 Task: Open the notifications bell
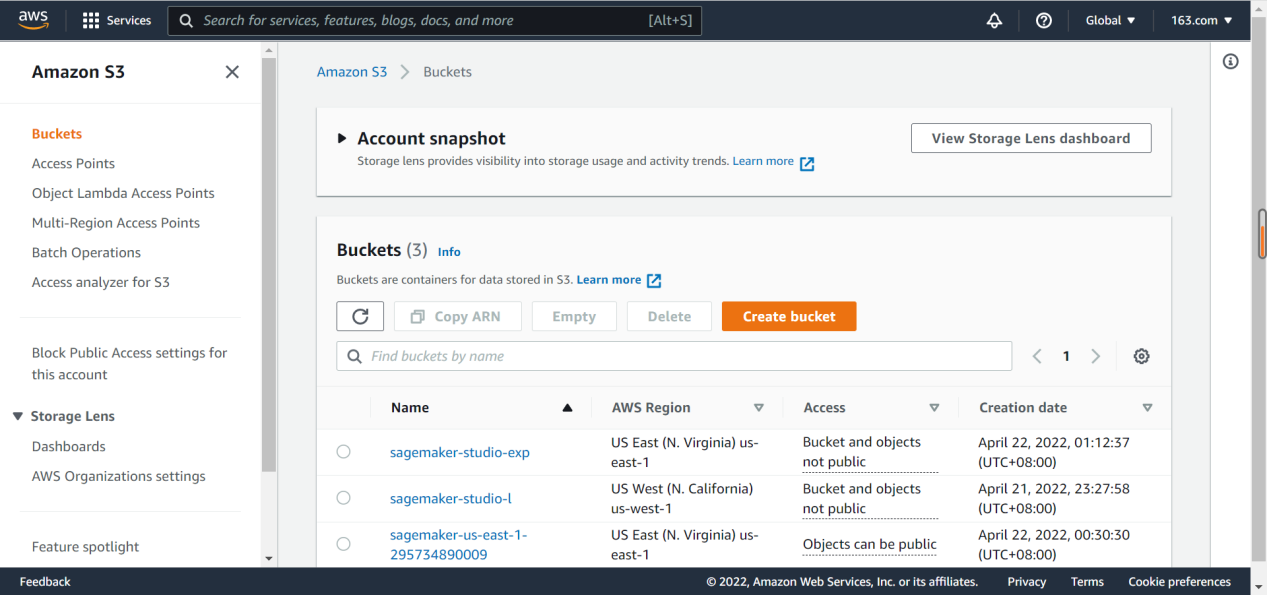(994, 20)
